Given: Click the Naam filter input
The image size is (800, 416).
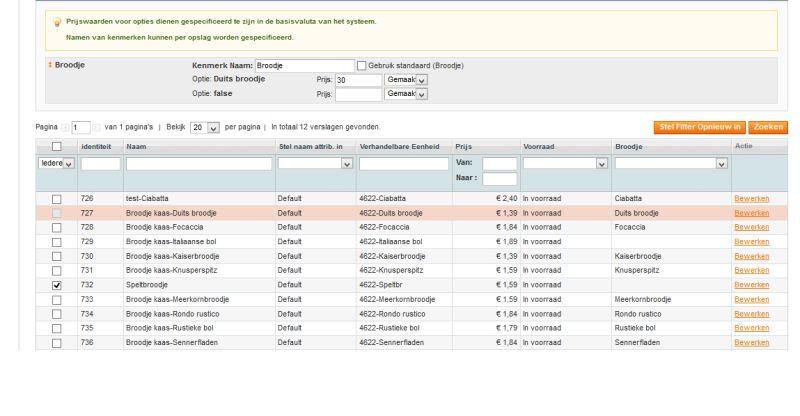Looking at the screenshot, I should (199, 163).
